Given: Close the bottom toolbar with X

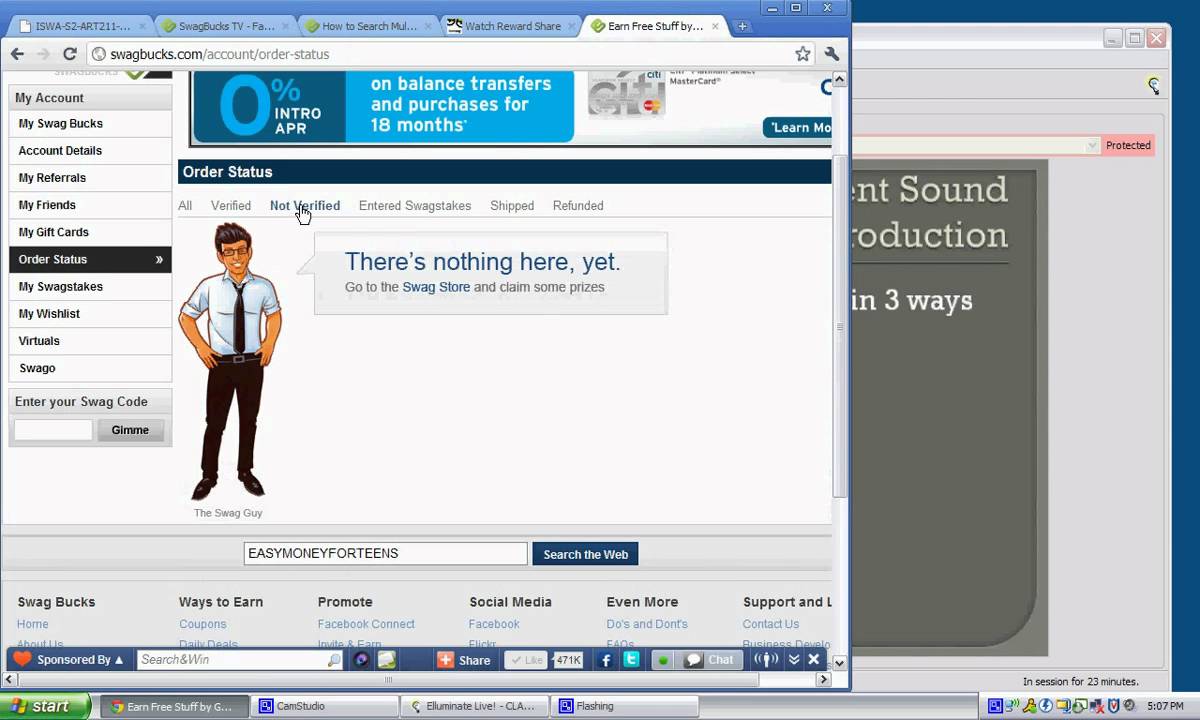Looking at the screenshot, I should (814, 660).
